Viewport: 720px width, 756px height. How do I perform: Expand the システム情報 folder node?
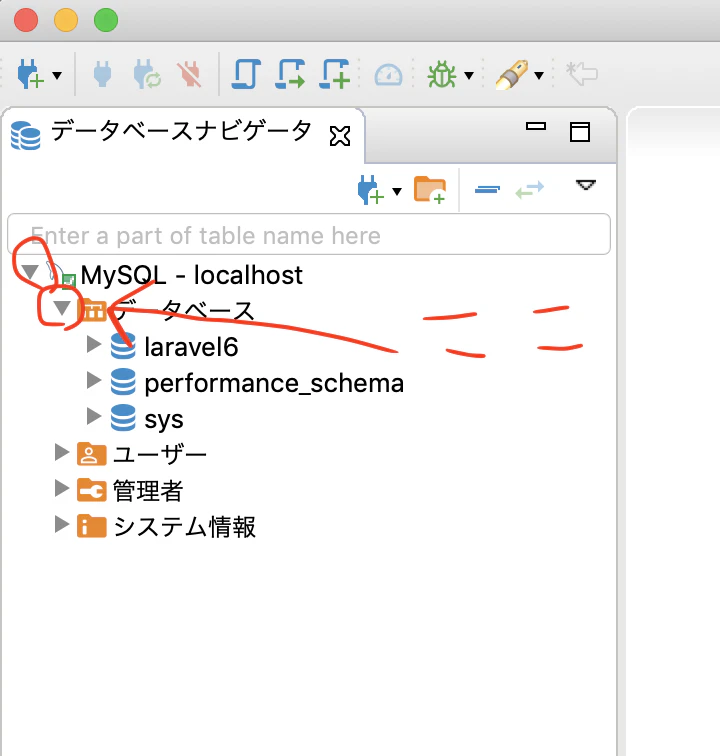click(62, 525)
